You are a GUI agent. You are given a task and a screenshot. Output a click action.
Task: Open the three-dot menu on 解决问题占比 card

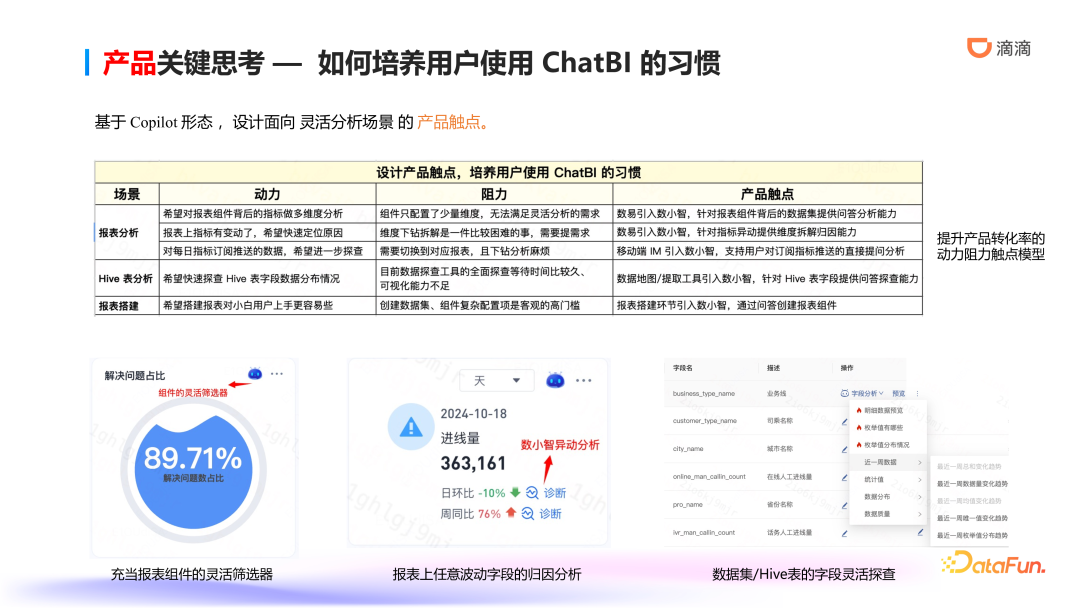pos(277,374)
